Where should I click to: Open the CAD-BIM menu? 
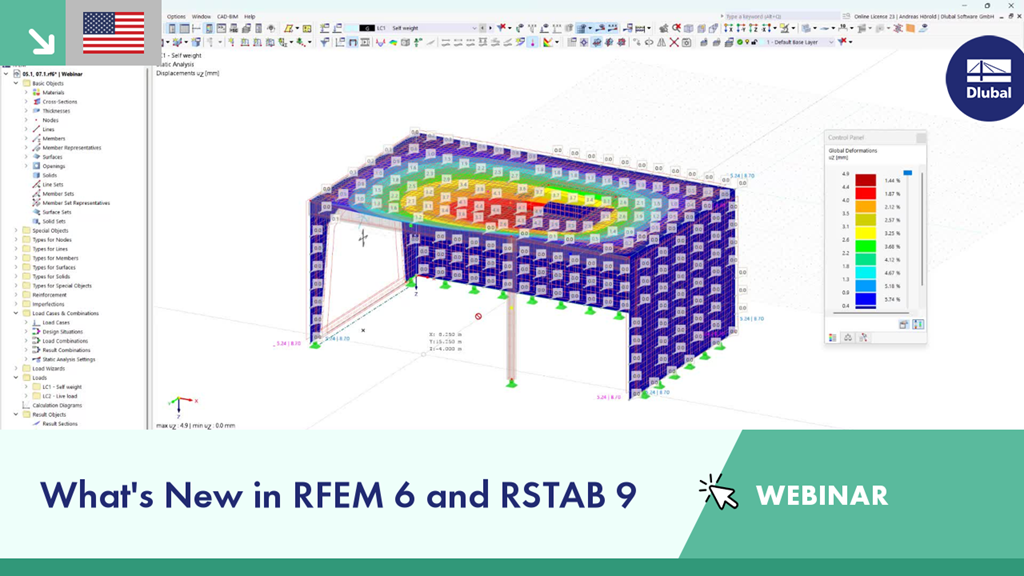point(228,16)
